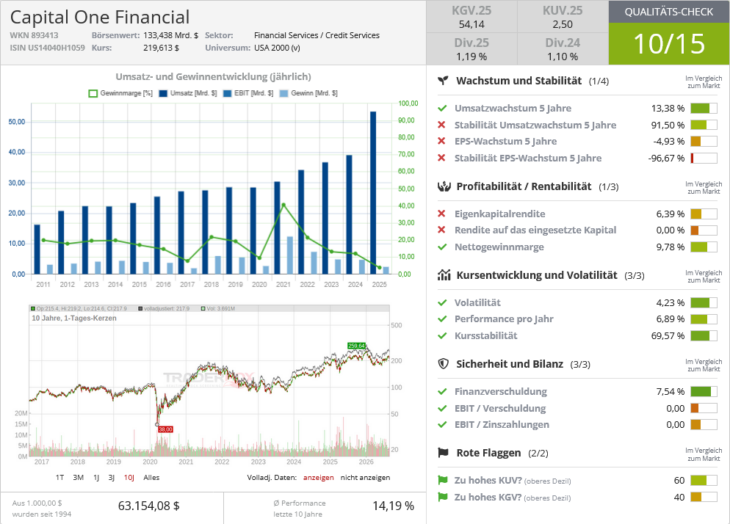Click the QUALITÄTS-CHECK 10/15 score box

pos(669,33)
